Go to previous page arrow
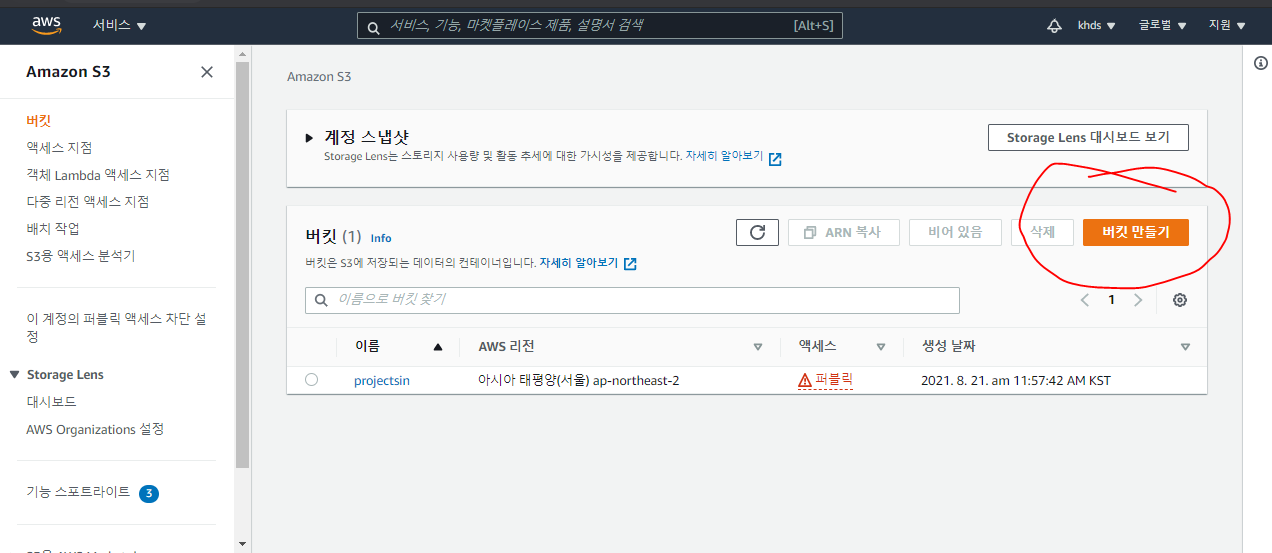 click(x=1085, y=300)
